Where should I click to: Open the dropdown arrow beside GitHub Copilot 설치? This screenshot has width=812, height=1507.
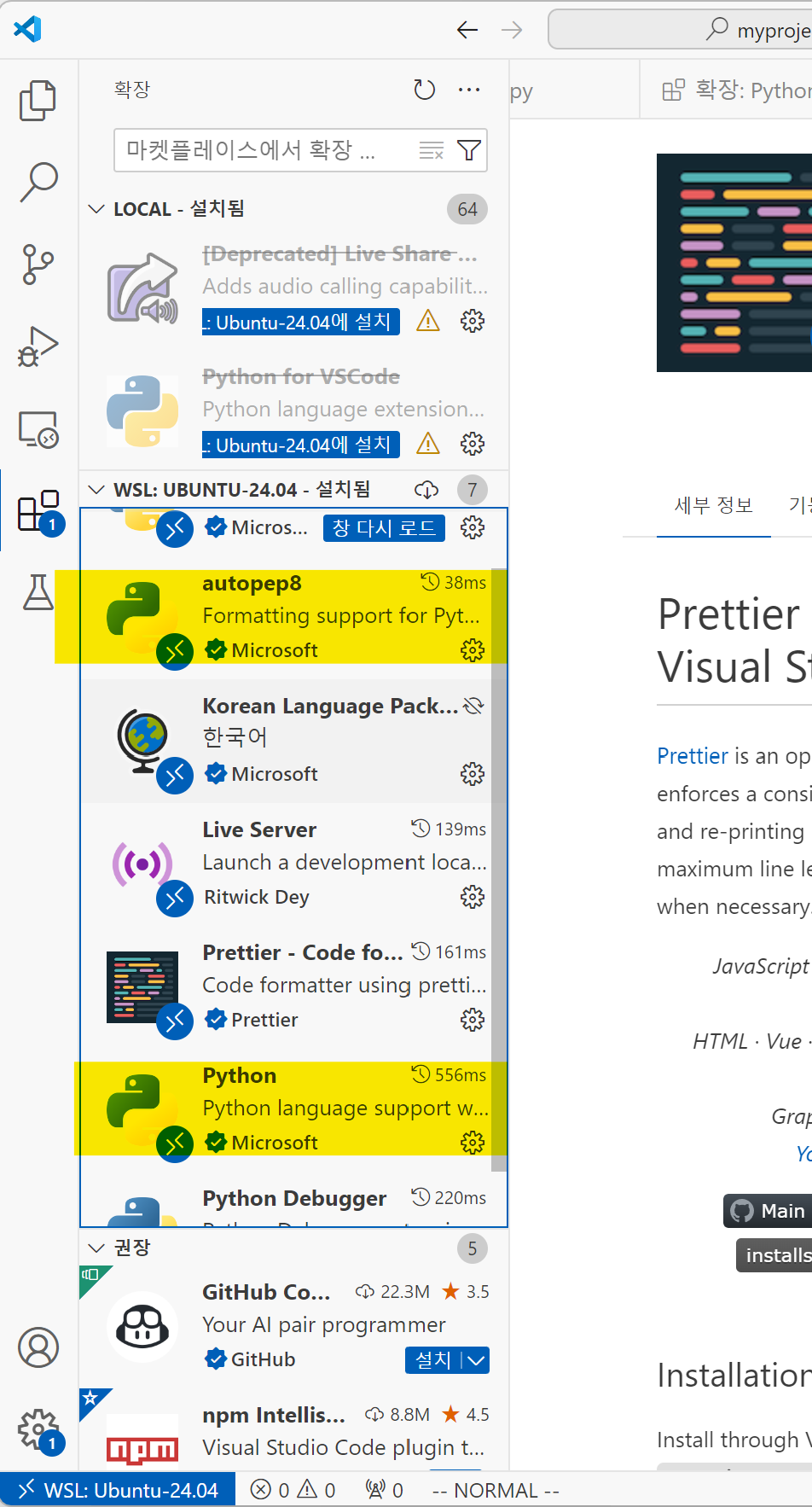coord(476,1359)
